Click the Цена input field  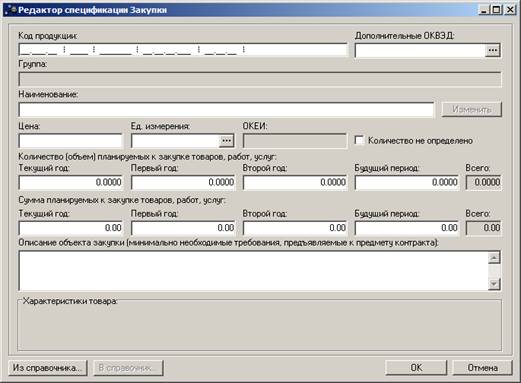tap(71, 141)
